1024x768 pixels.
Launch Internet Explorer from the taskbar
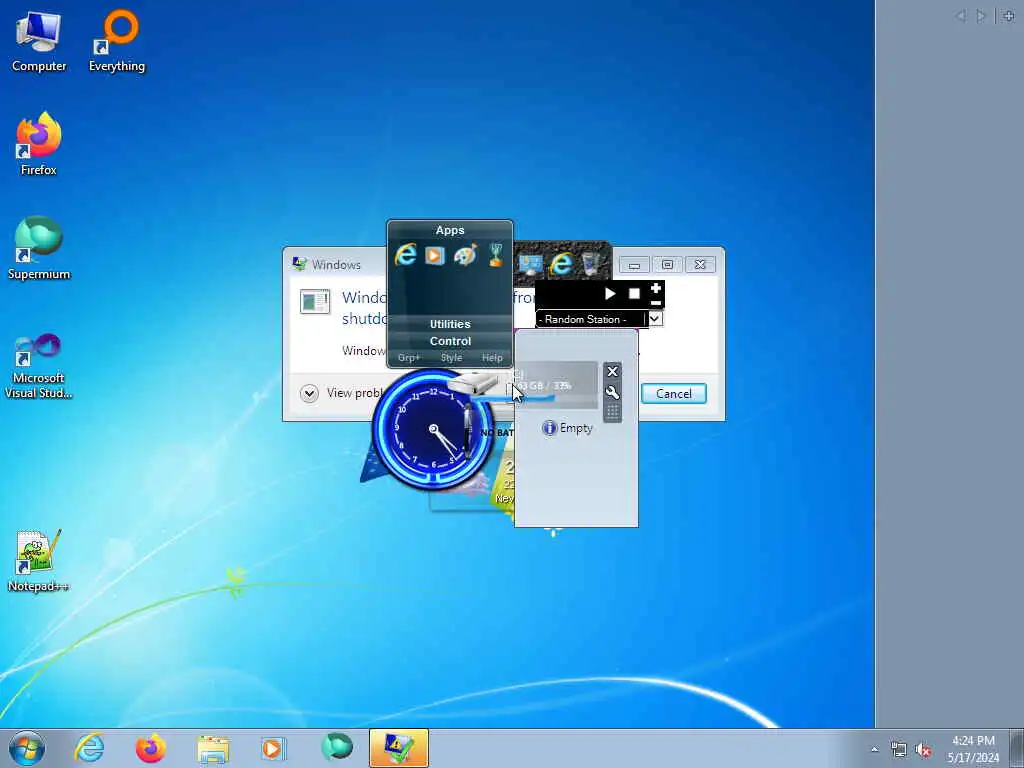point(89,748)
